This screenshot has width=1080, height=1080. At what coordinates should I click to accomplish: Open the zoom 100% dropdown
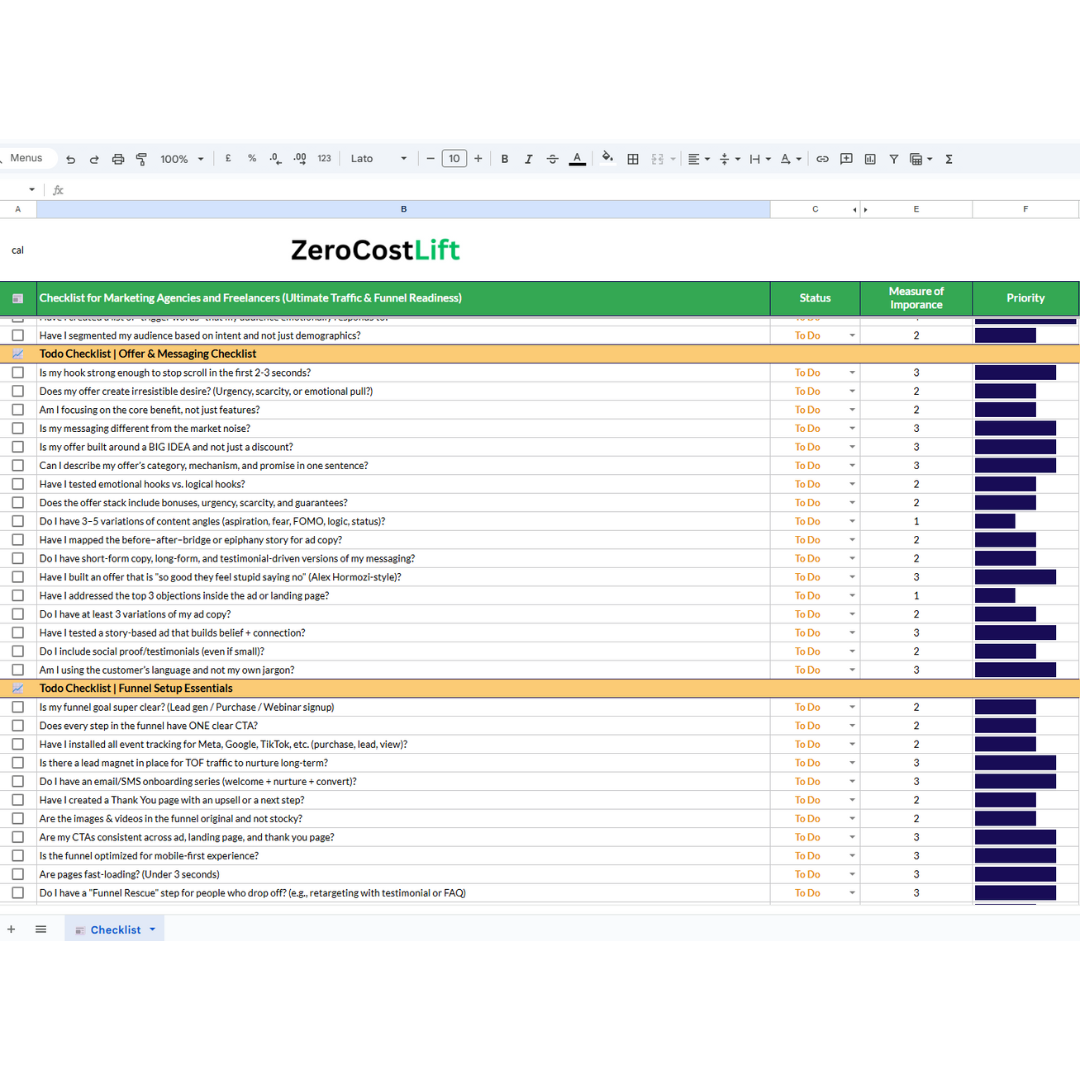point(181,159)
